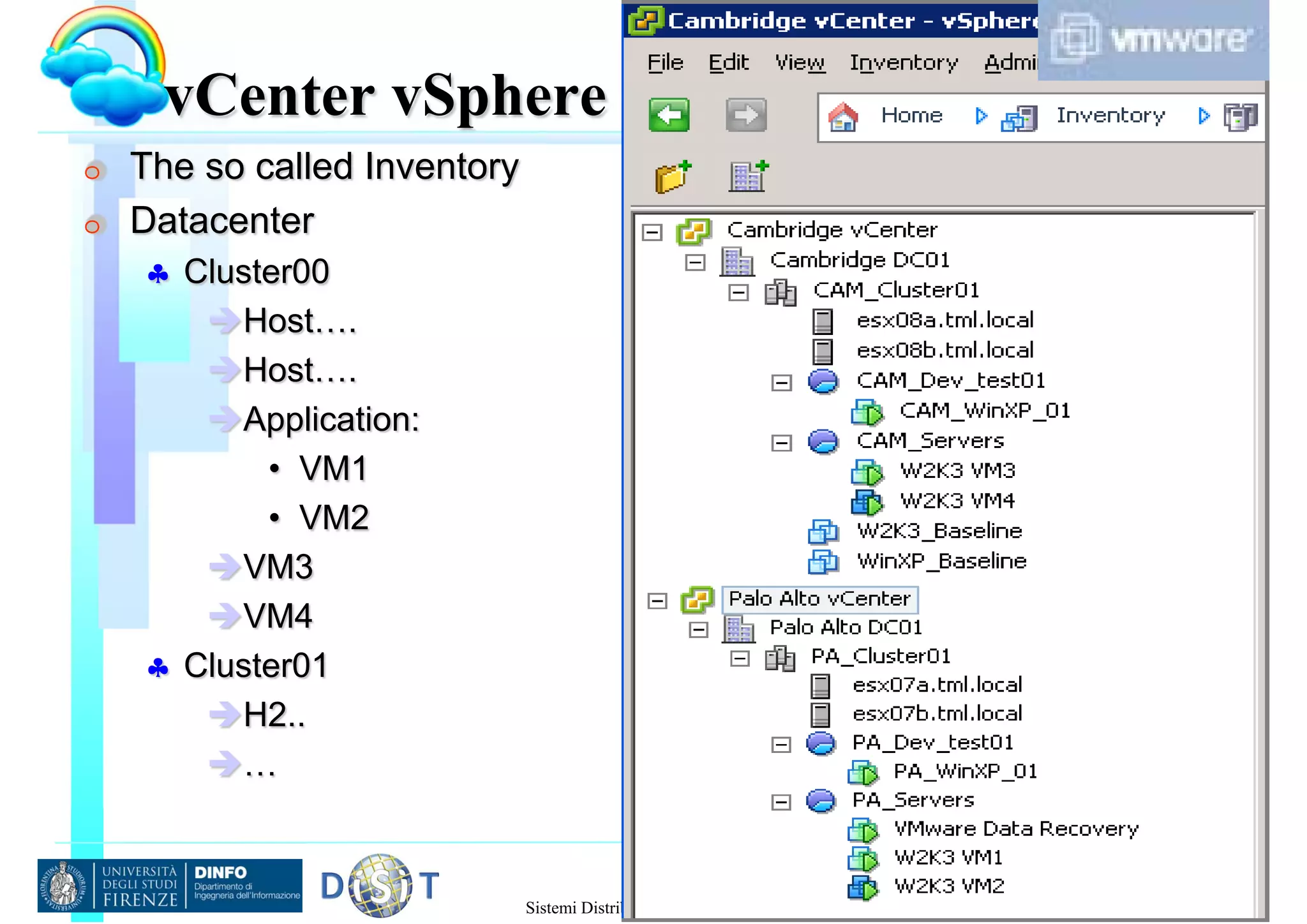Screen dimensions: 1307x924
Task: Click the Inventory breadcrumb link
Action: tap(1110, 115)
